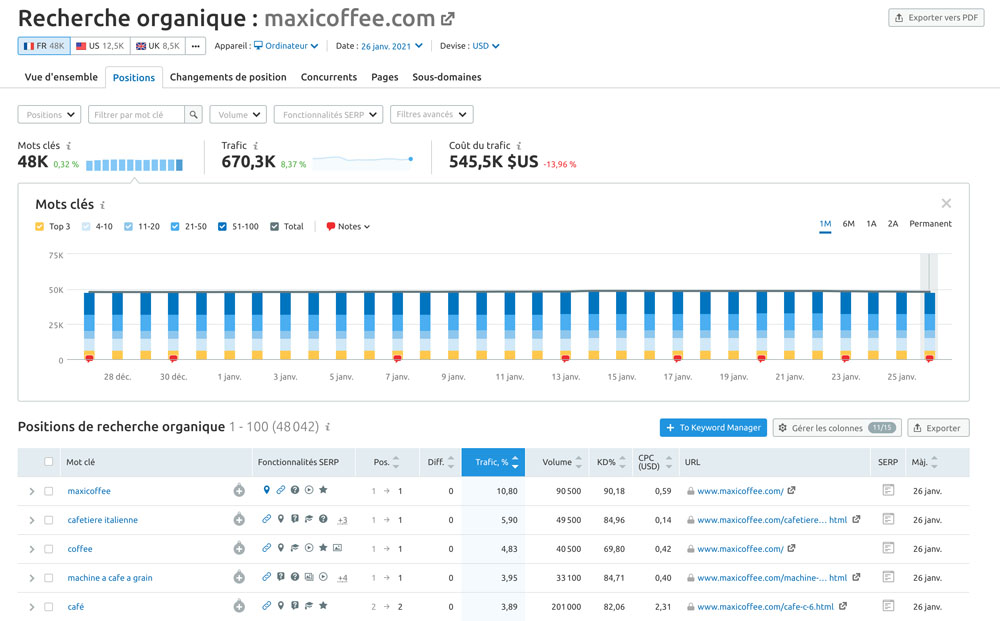Open info icon next to Mots clés metric

pos(69,146)
